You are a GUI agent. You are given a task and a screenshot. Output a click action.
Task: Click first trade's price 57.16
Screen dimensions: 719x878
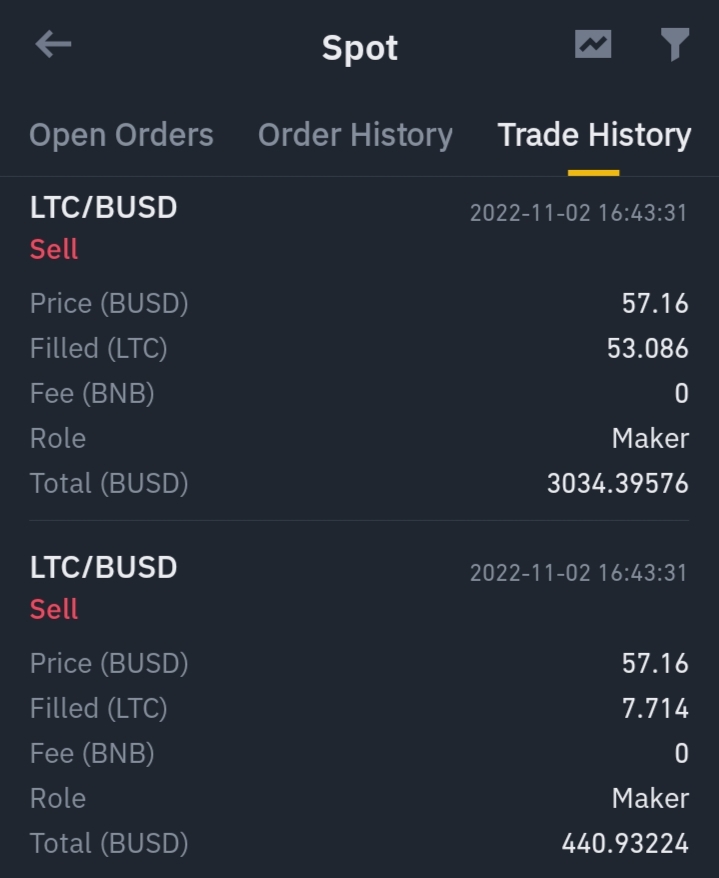[655, 303]
